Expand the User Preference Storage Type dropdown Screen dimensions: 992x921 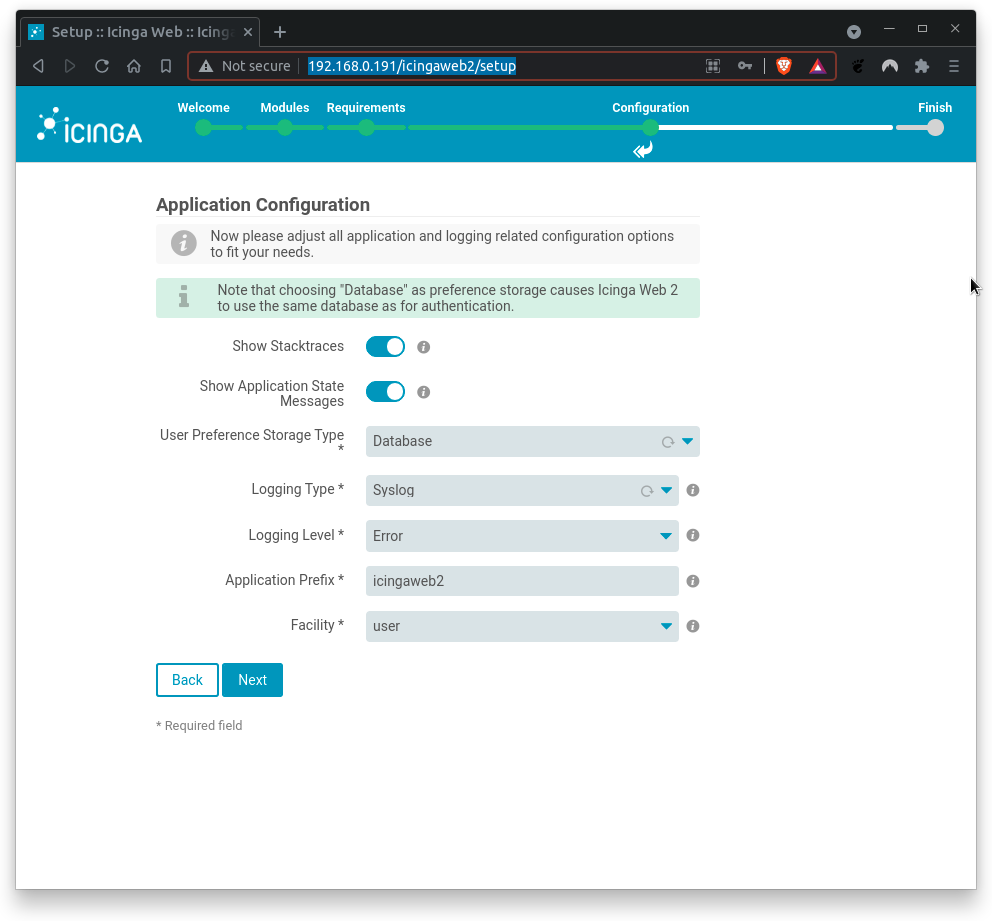coord(687,441)
